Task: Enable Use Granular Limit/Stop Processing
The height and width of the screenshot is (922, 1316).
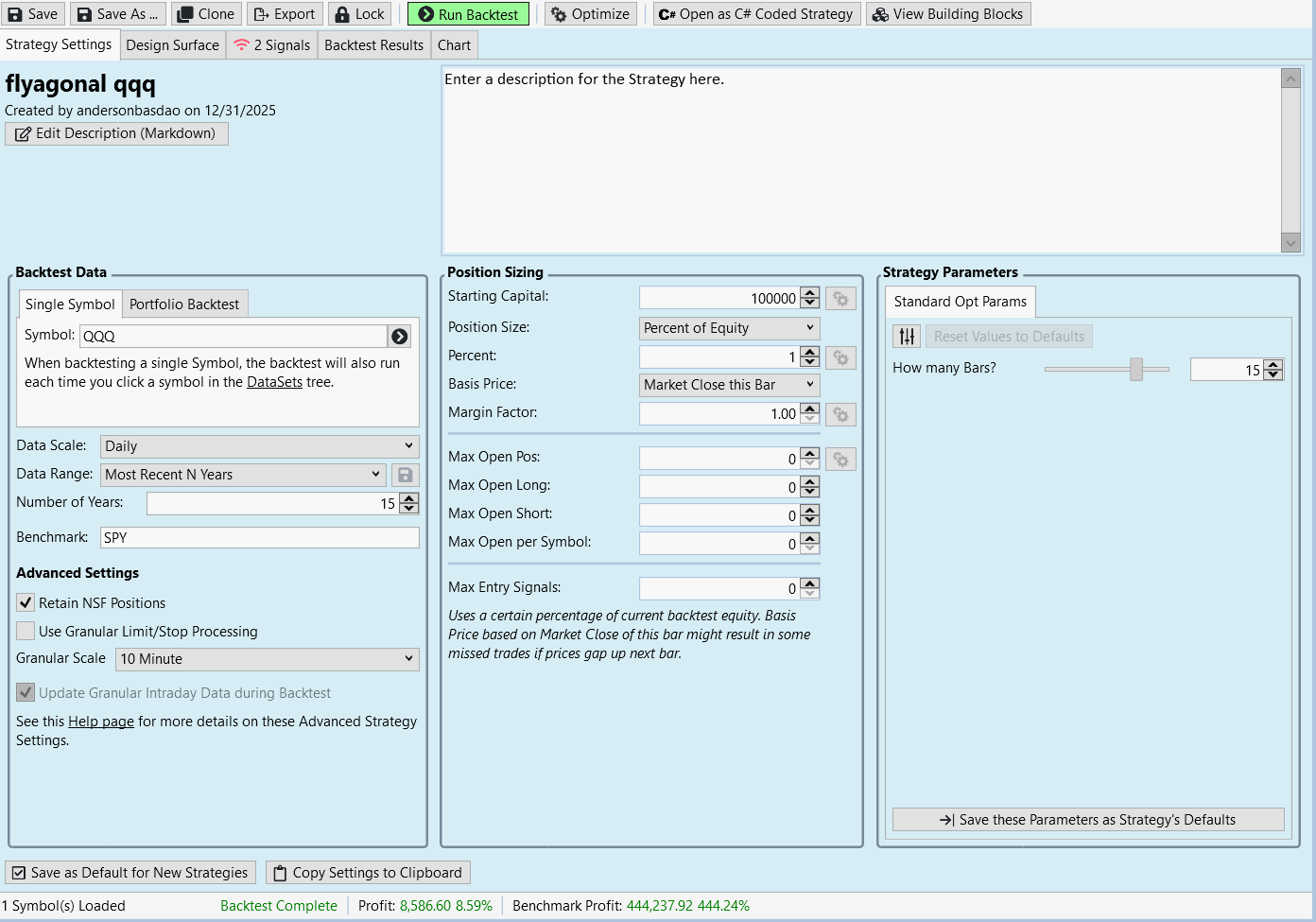Action: [x=26, y=631]
